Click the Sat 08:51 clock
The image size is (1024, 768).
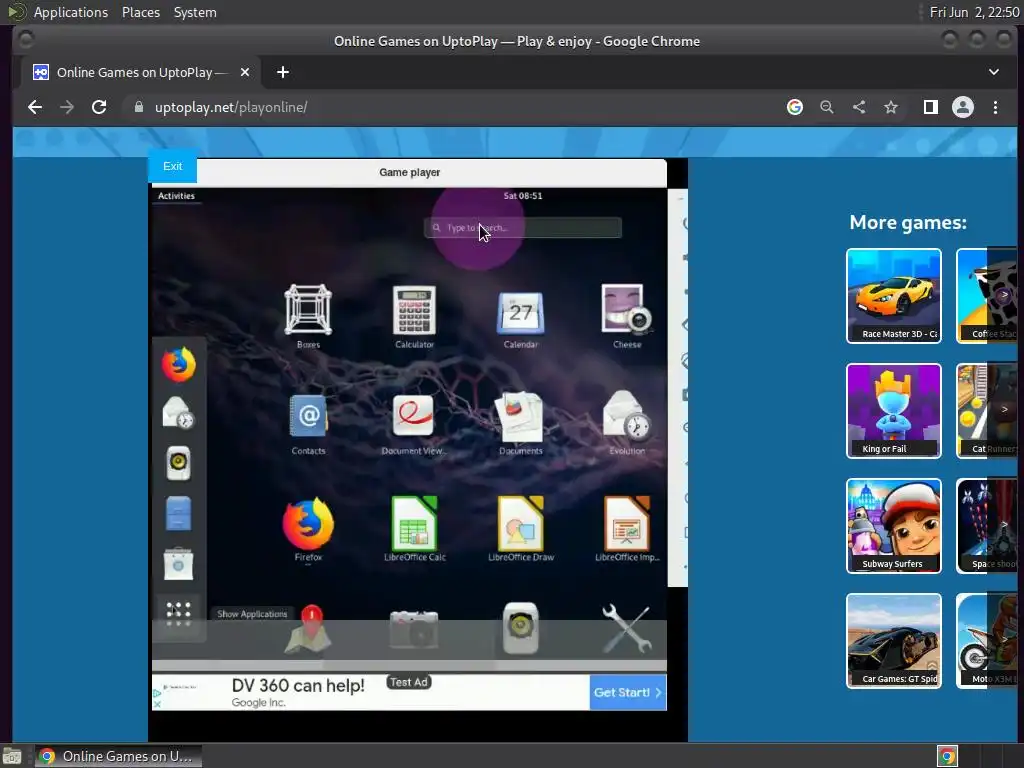[x=522, y=196]
